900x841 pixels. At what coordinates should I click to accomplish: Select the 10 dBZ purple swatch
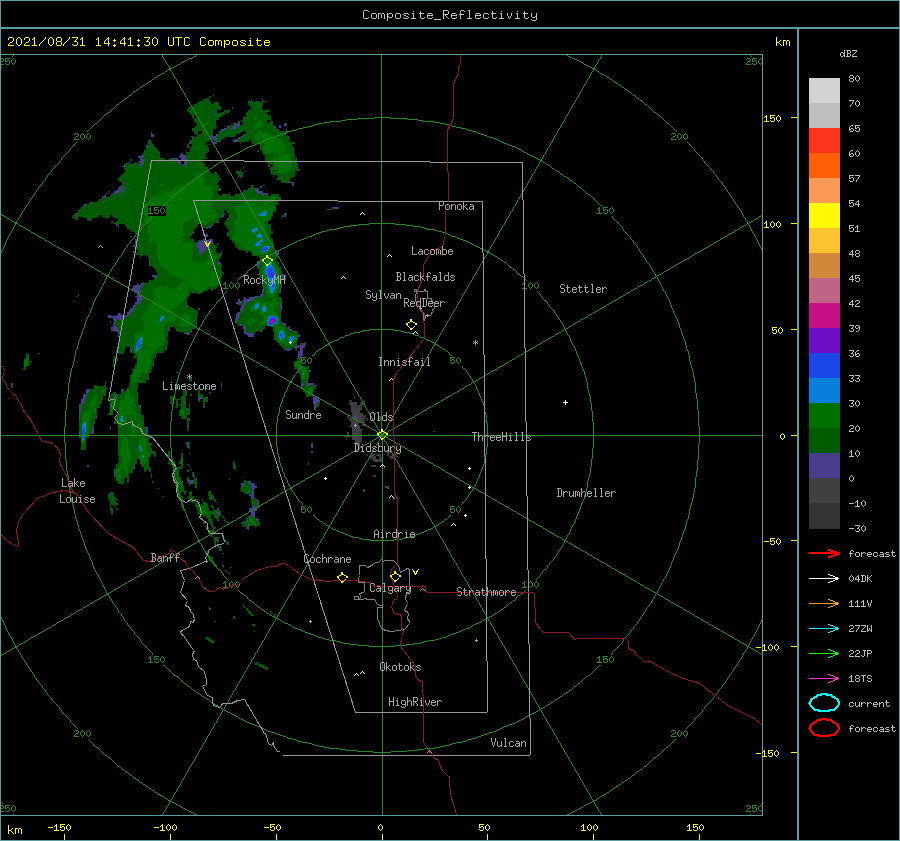click(824, 465)
